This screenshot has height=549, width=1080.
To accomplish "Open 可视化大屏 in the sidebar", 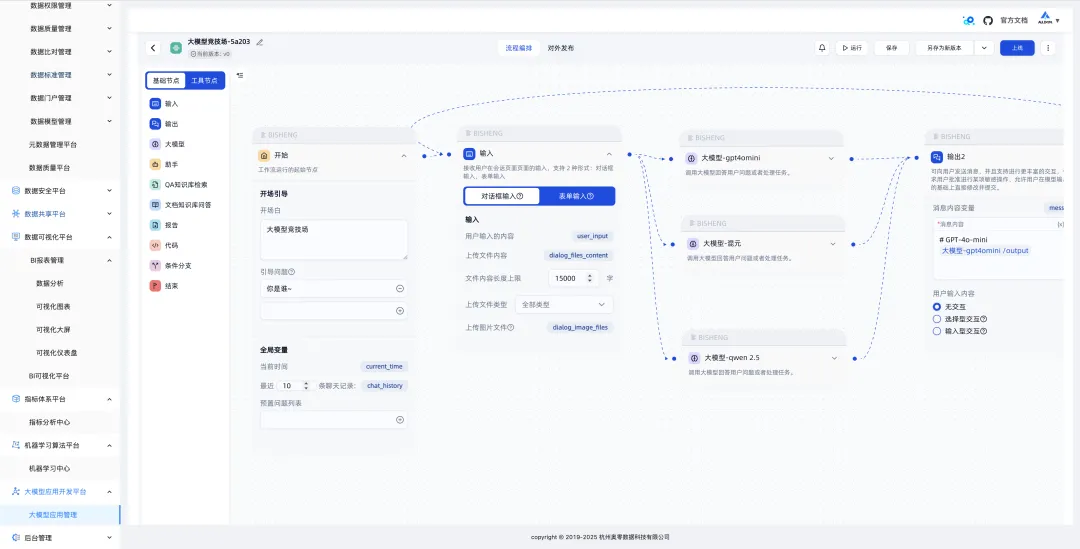I will tap(53, 329).
